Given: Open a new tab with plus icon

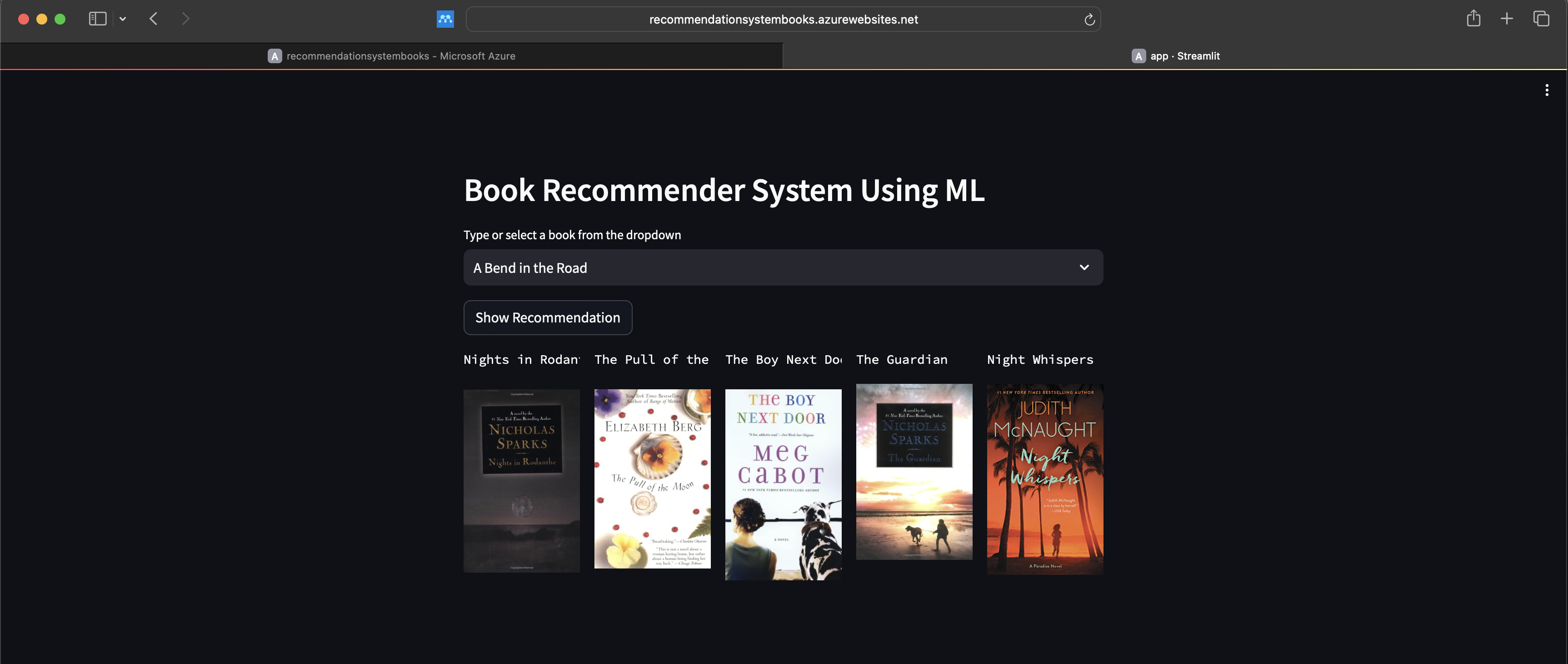Looking at the screenshot, I should click(1507, 19).
